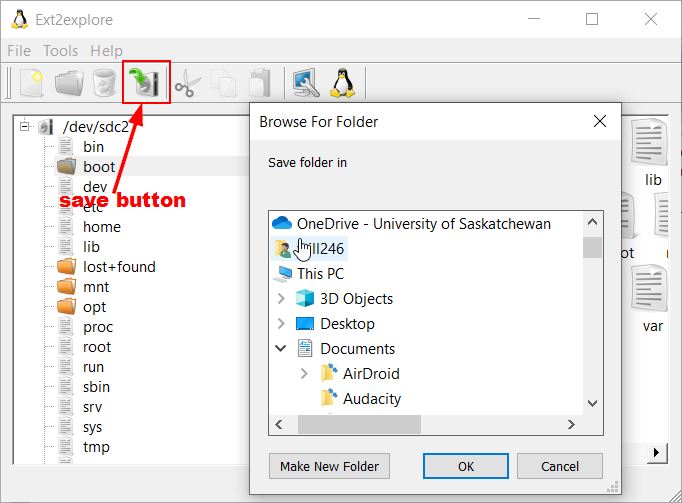
Task: Select the lib entry in left tree
Action: point(91,247)
